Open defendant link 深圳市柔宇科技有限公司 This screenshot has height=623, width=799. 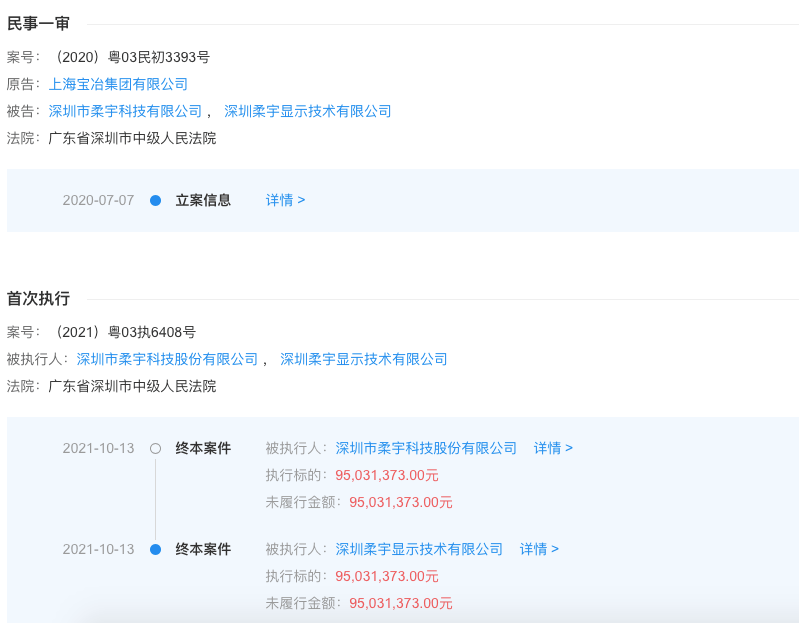coord(125,111)
